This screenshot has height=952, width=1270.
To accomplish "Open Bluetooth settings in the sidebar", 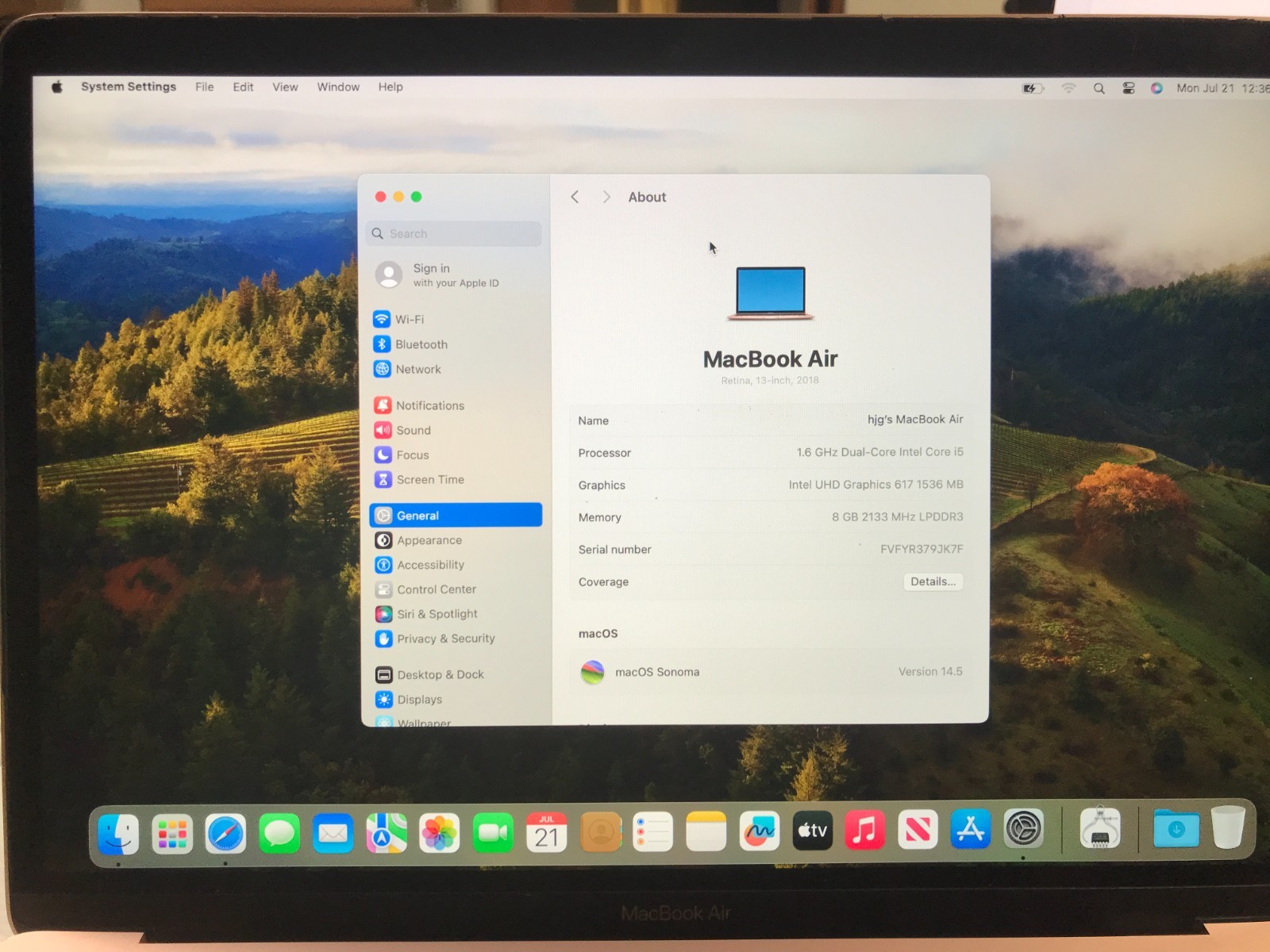I will (x=420, y=344).
